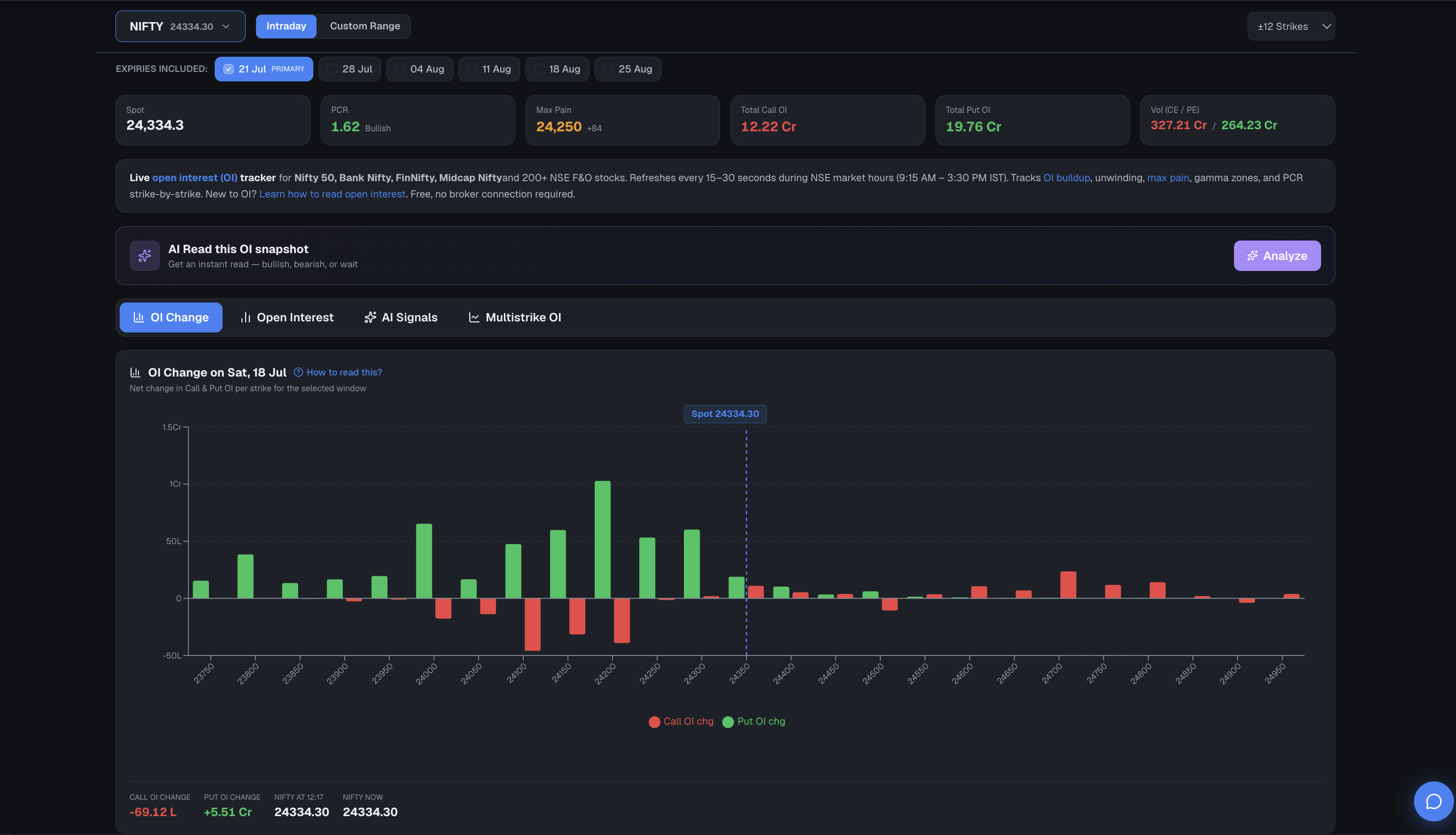Expand the ±12 Strikes dropdown

pyautogui.click(x=1290, y=26)
